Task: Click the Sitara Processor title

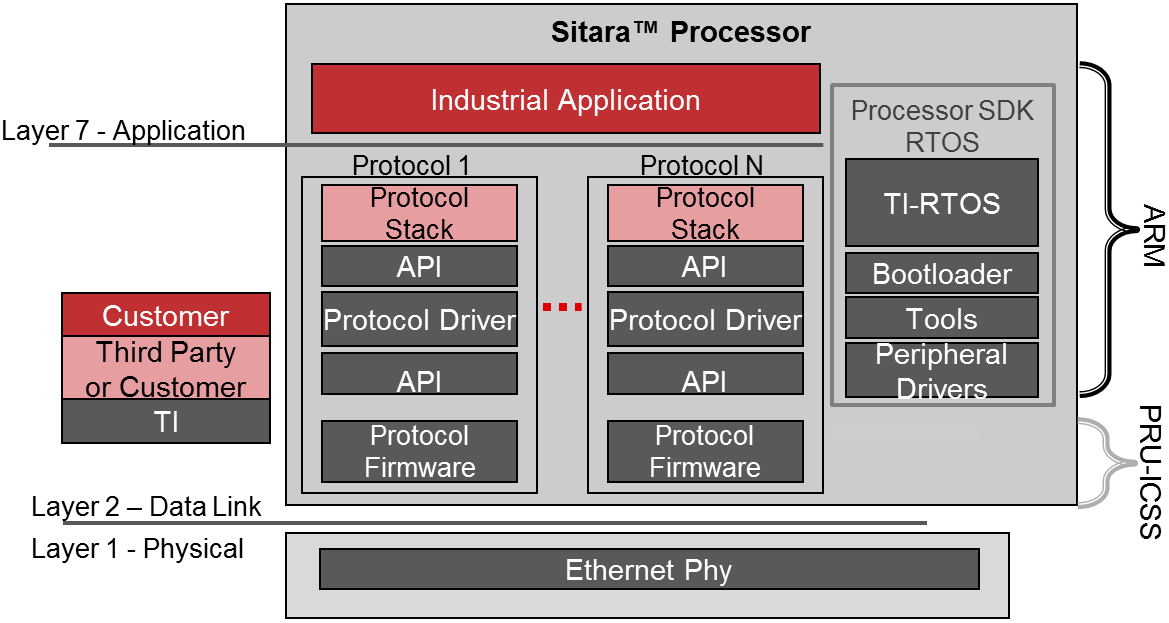Action: (681, 32)
